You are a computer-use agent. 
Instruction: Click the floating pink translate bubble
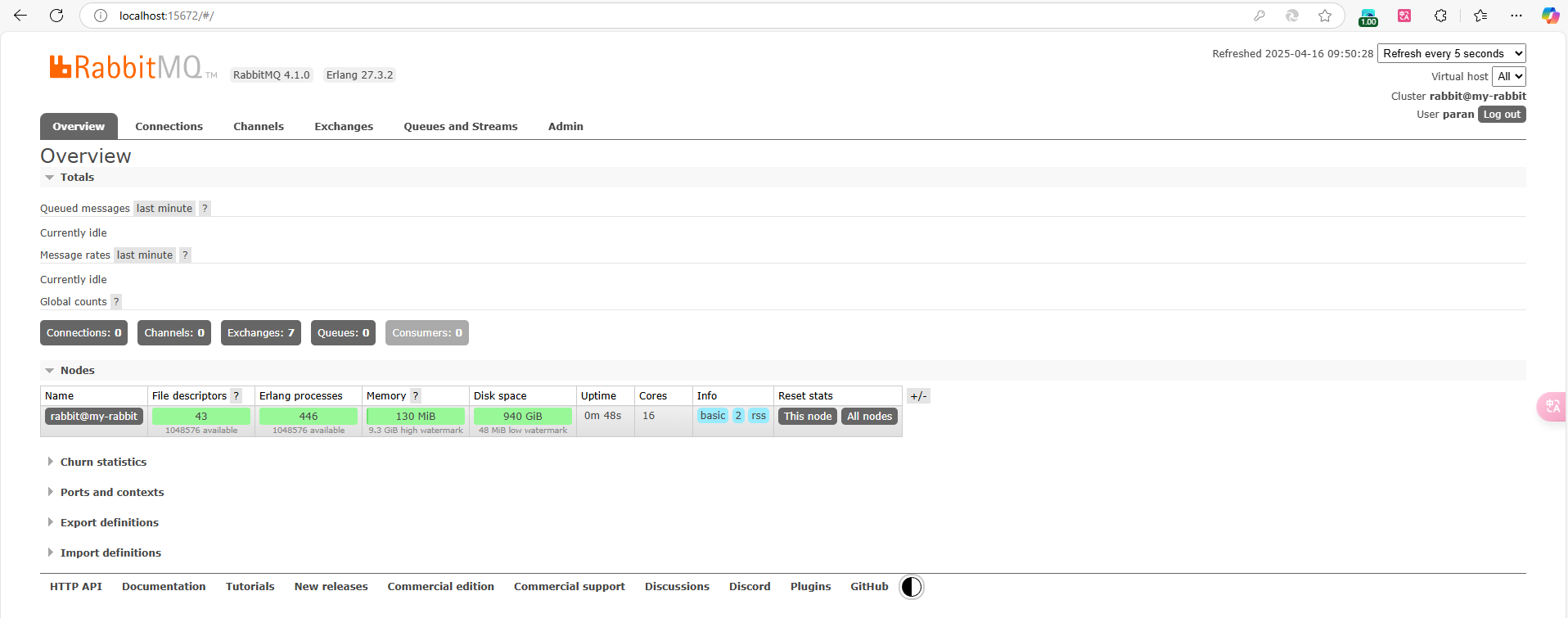click(x=1552, y=406)
